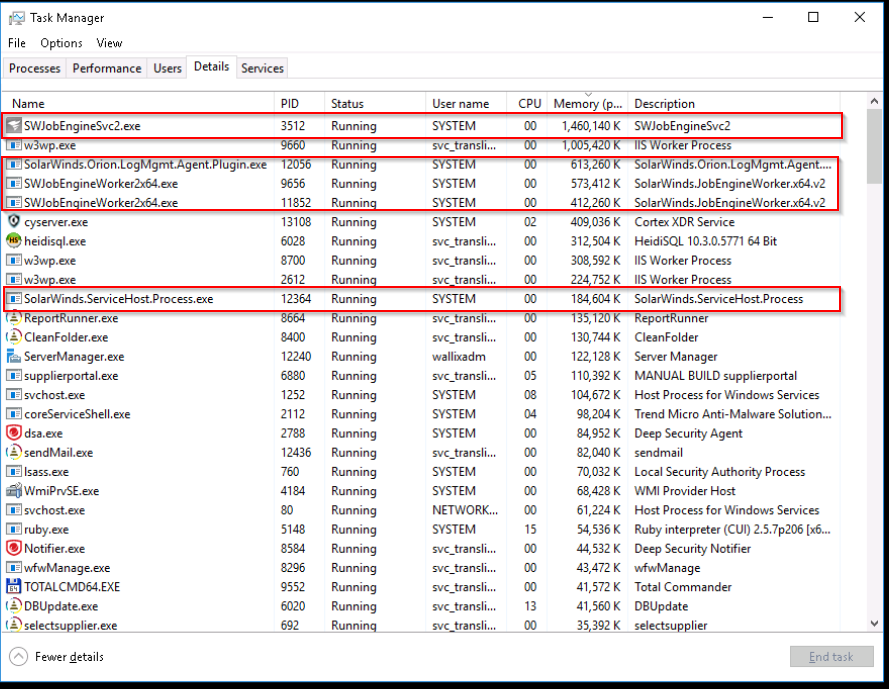Click memory value 1,460,140 K

pyautogui.click(x=591, y=126)
